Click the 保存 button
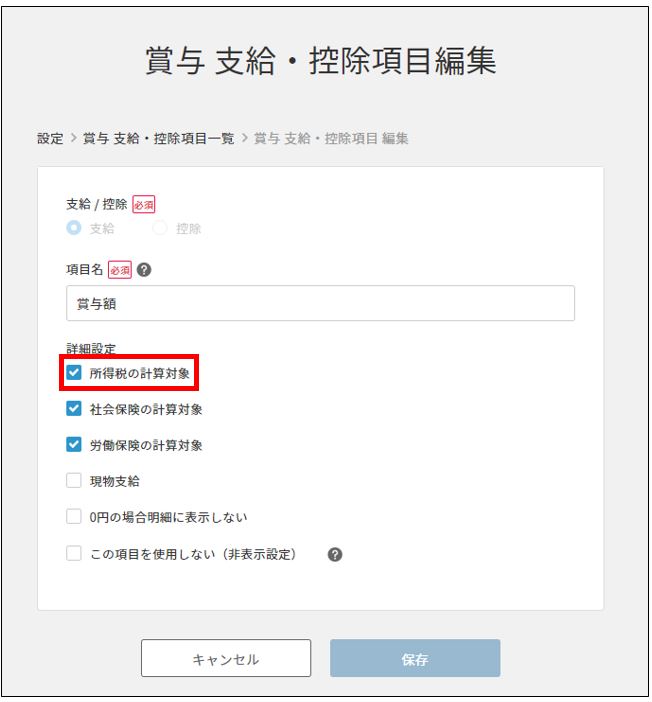The height and width of the screenshot is (702, 652). (415, 659)
